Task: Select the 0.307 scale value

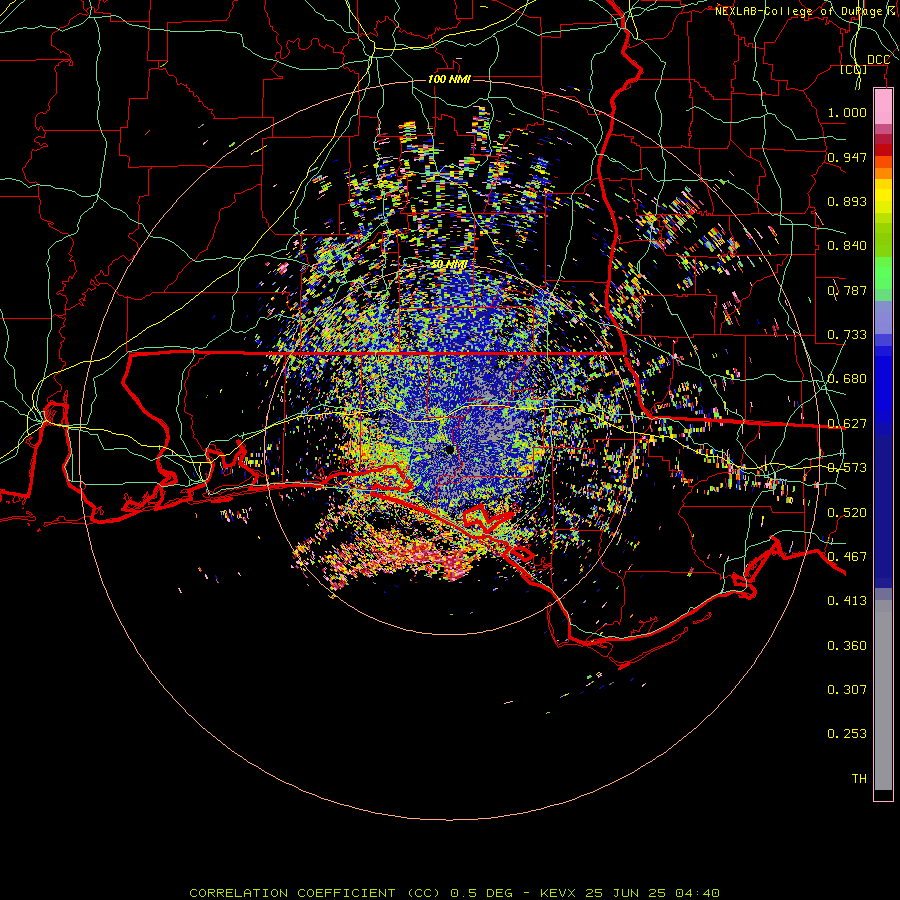Action: pos(847,690)
